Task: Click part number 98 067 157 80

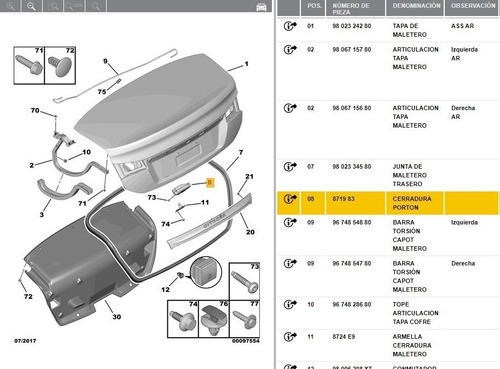Action: click(x=351, y=49)
